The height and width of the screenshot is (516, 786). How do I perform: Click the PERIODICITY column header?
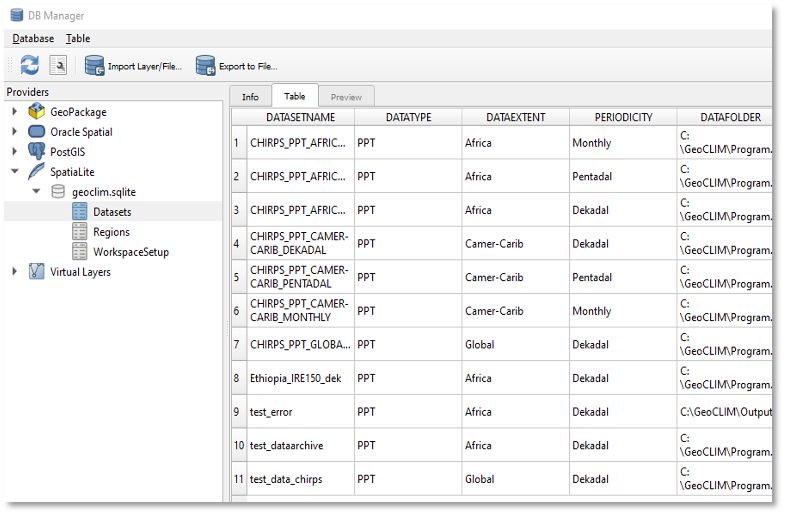point(623,117)
